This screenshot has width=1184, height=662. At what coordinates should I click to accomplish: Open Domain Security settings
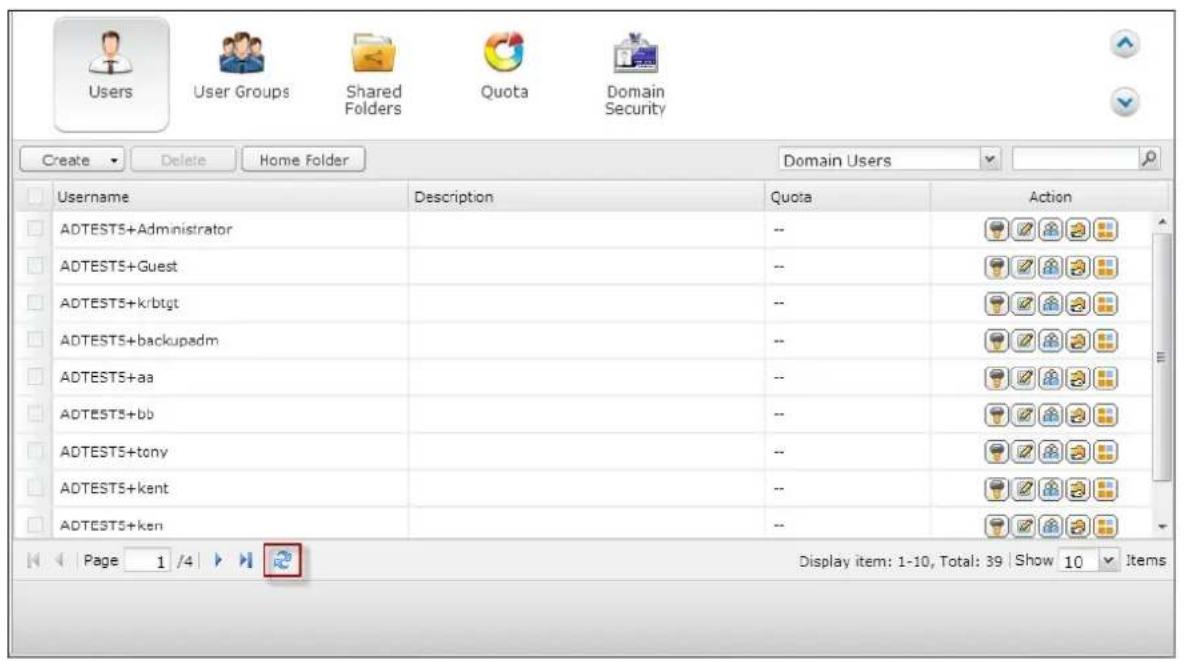635,74
